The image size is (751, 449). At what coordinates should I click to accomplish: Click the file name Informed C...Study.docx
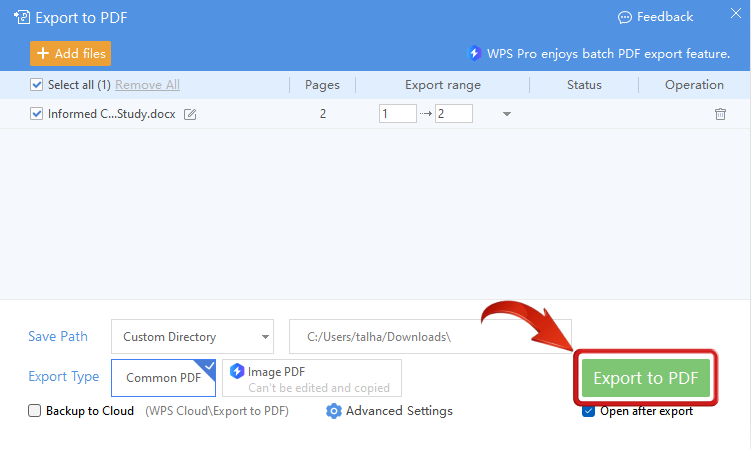click(112, 114)
